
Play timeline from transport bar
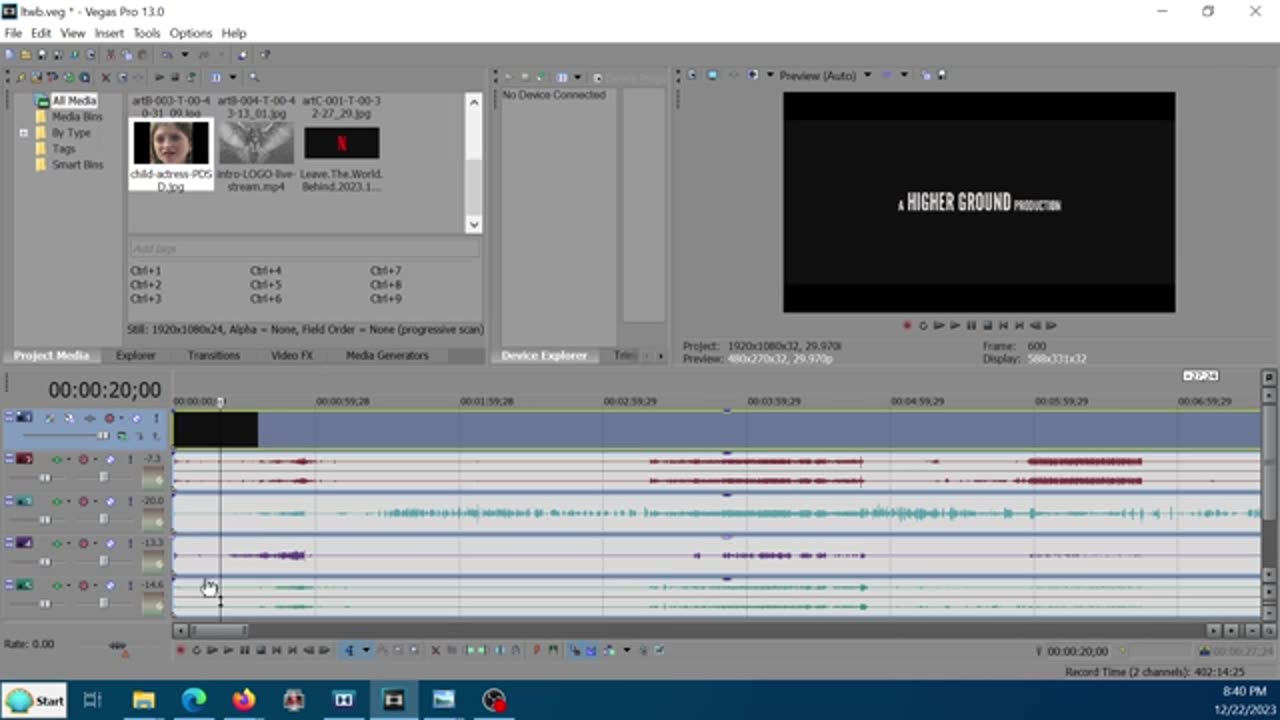tap(229, 650)
